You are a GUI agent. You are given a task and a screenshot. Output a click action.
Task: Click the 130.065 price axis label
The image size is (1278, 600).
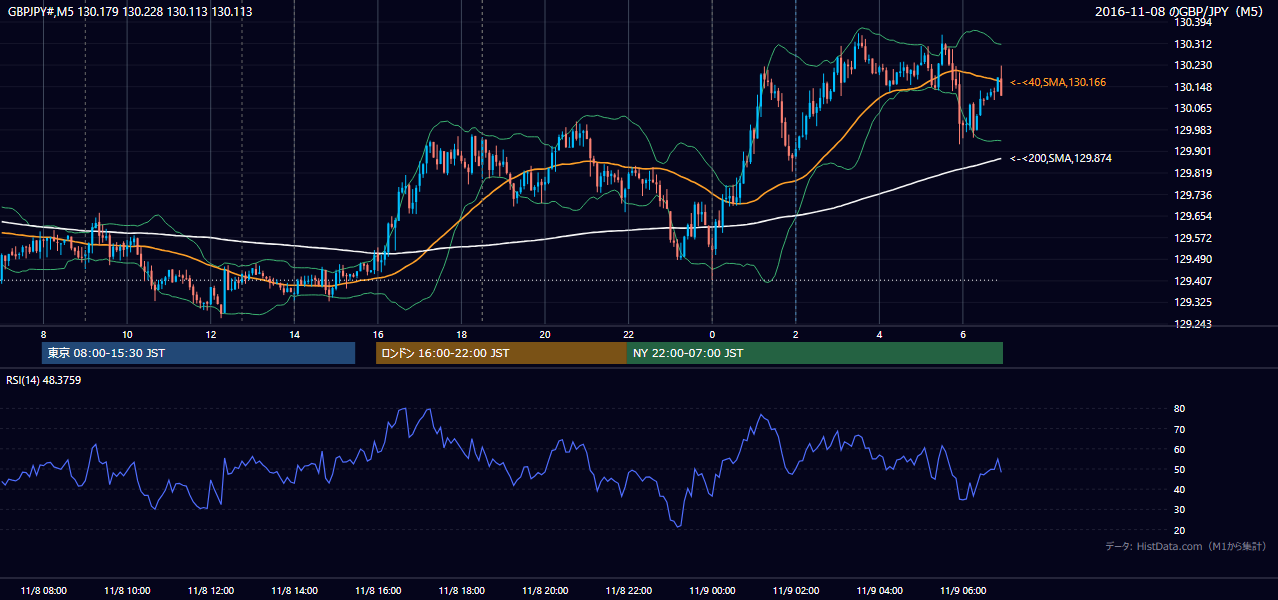point(1192,108)
